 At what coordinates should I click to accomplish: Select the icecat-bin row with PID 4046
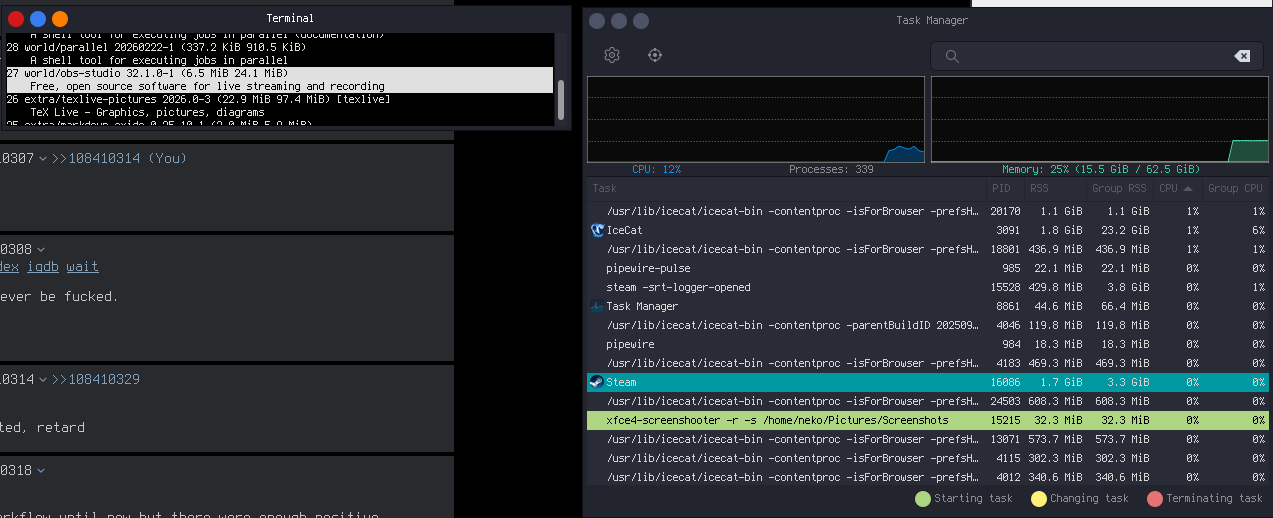click(928, 325)
